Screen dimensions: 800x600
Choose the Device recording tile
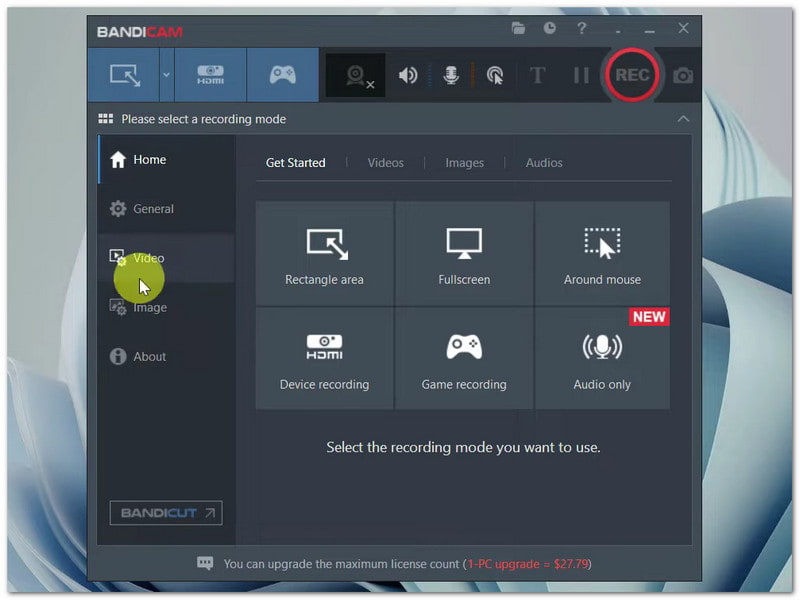324,358
